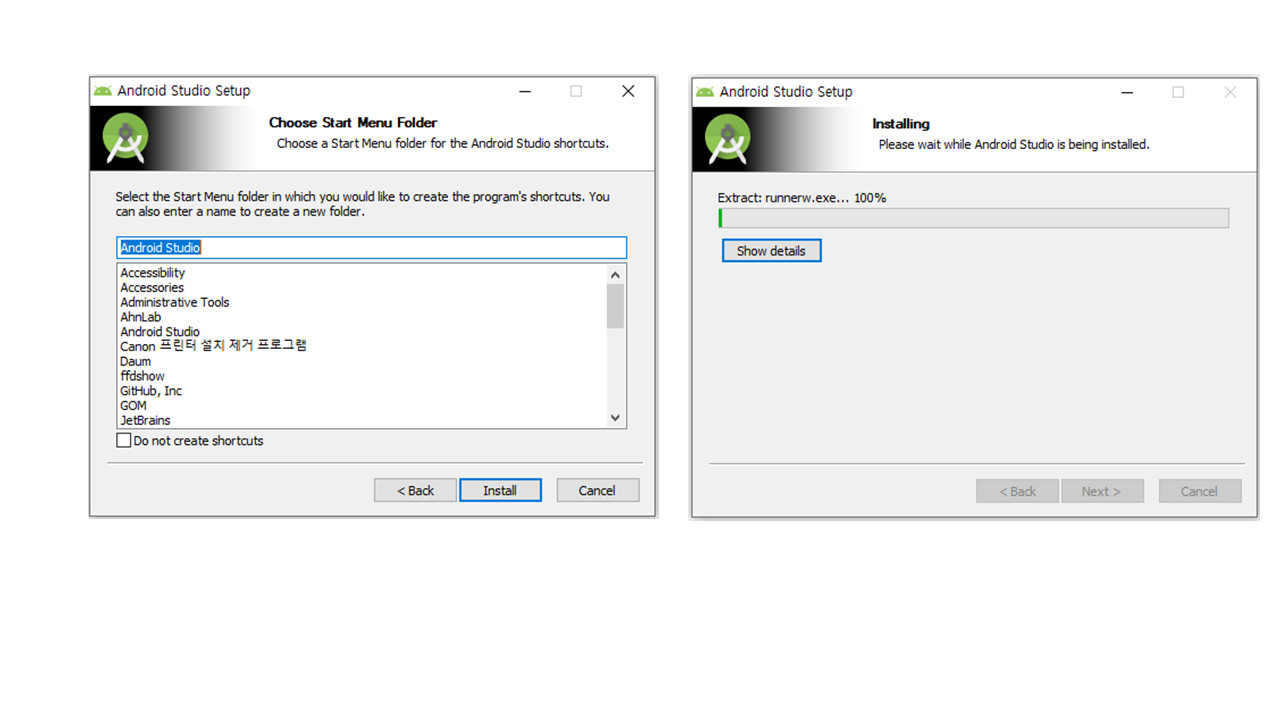Click the small Android icon in left window title bar
The height and width of the screenshot is (720, 1280).
[103, 91]
